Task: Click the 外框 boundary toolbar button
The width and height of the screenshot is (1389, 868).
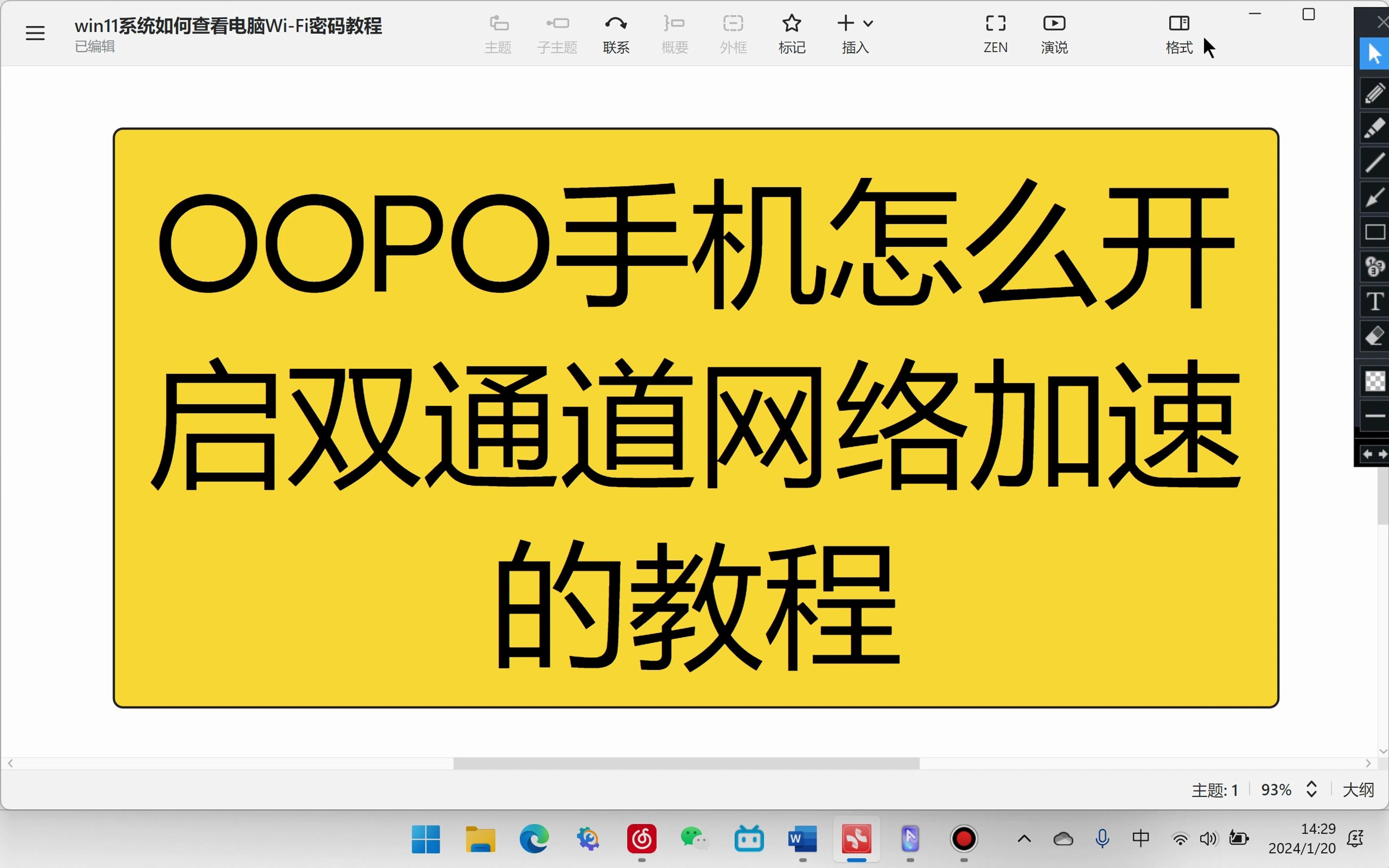Action: click(x=733, y=35)
